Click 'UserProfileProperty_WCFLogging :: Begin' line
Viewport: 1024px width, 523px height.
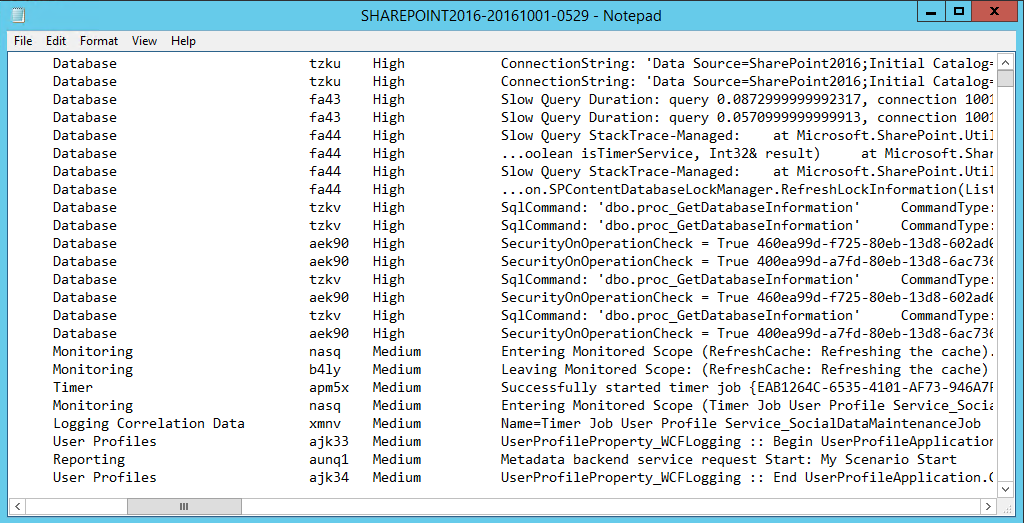[x=747, y=441]
